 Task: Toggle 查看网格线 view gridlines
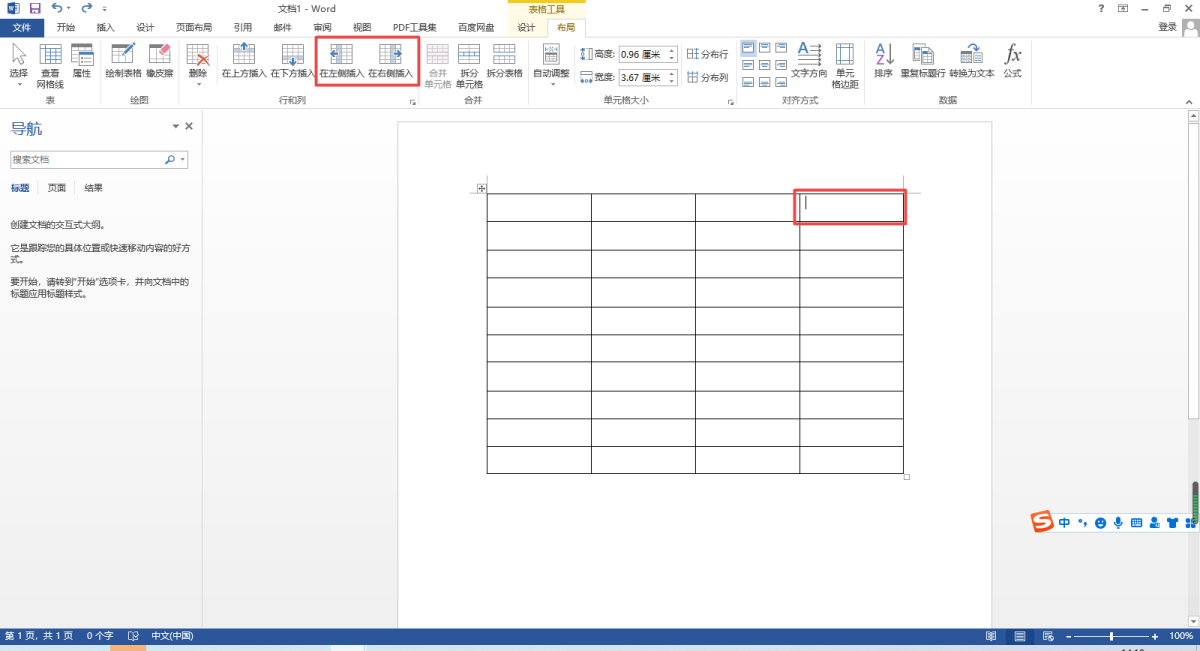(50, 56)
